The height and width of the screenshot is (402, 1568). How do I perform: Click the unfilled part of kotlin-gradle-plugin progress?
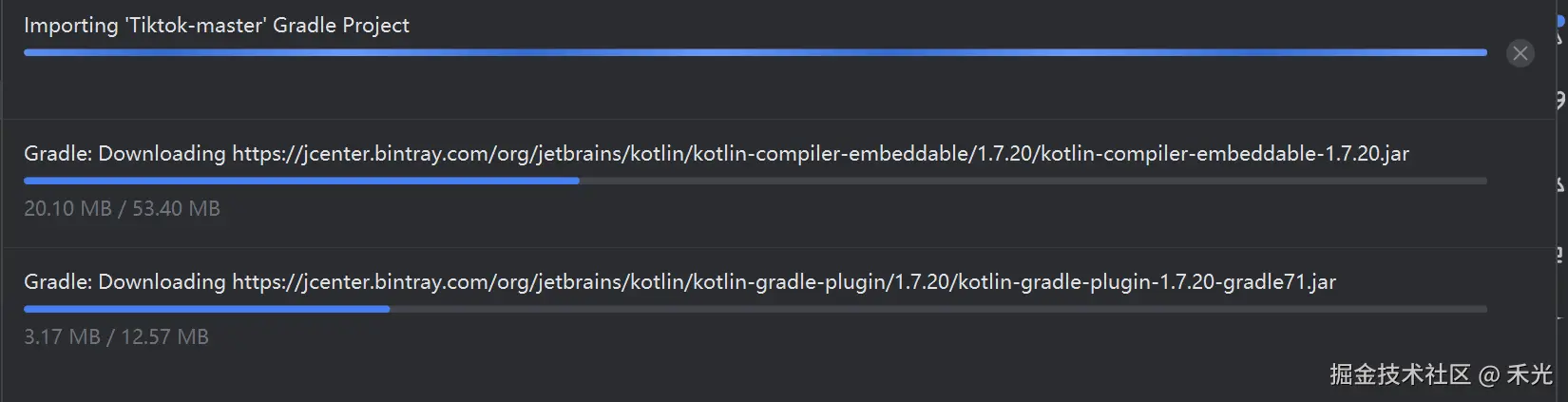(x=937, y=309)
